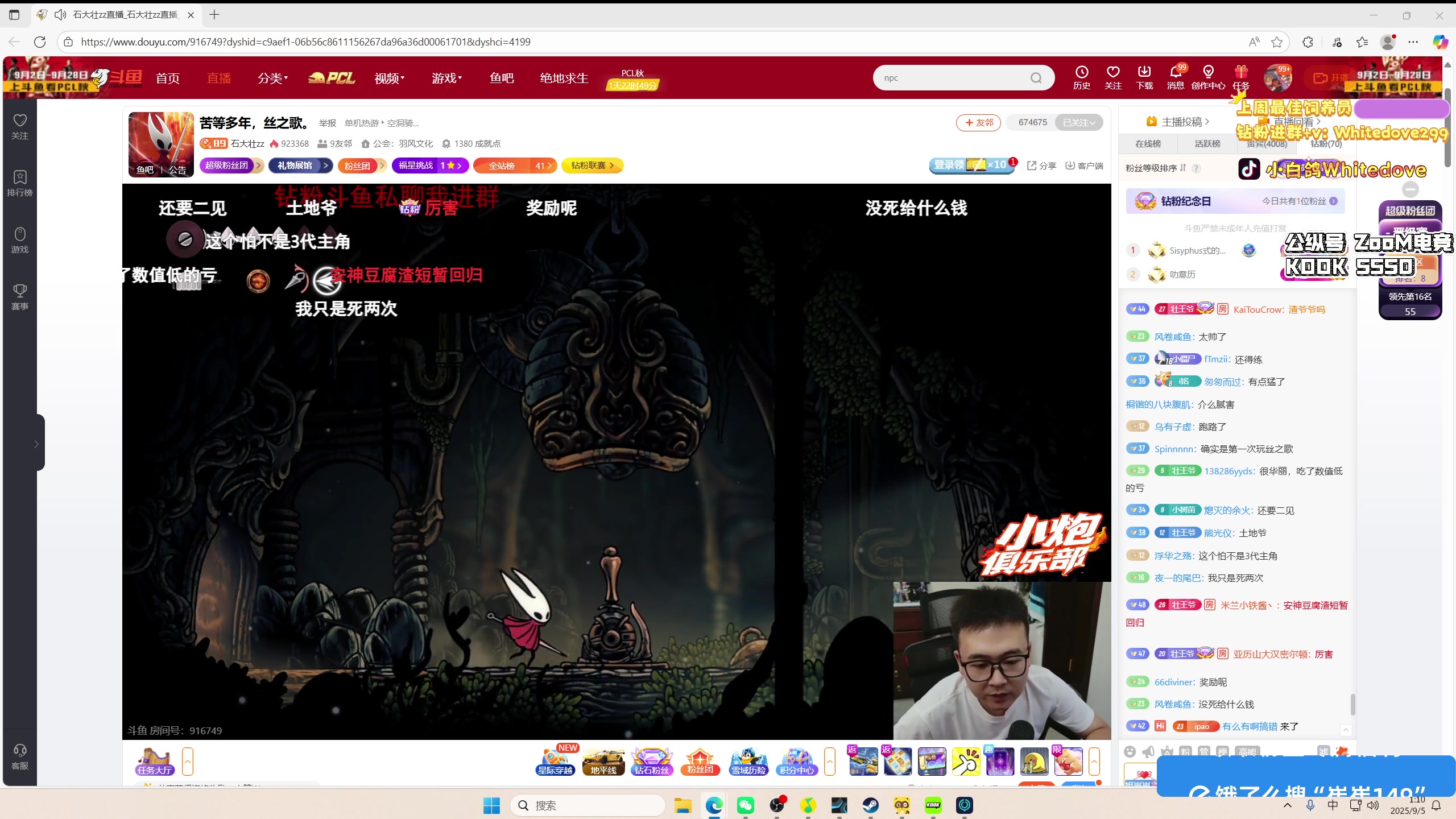Open the 星际穿越 rocket icon
This screenshot has height=819, width=1456.
[556, 762]
